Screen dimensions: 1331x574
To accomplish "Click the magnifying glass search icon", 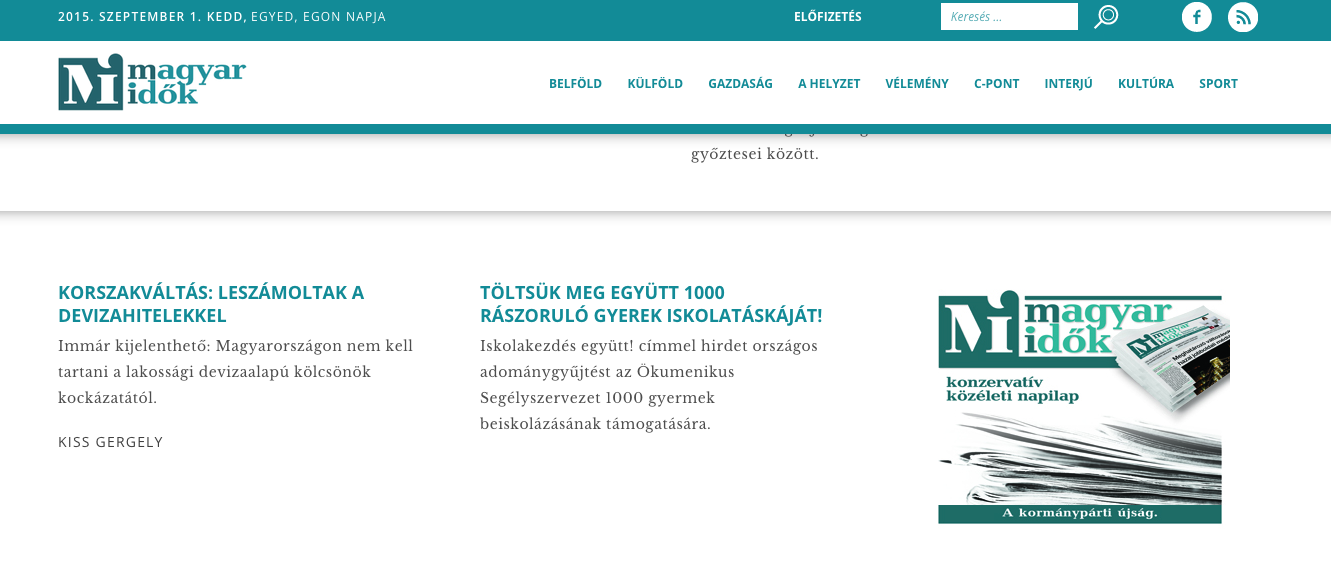I will [x=1106, y=17].
